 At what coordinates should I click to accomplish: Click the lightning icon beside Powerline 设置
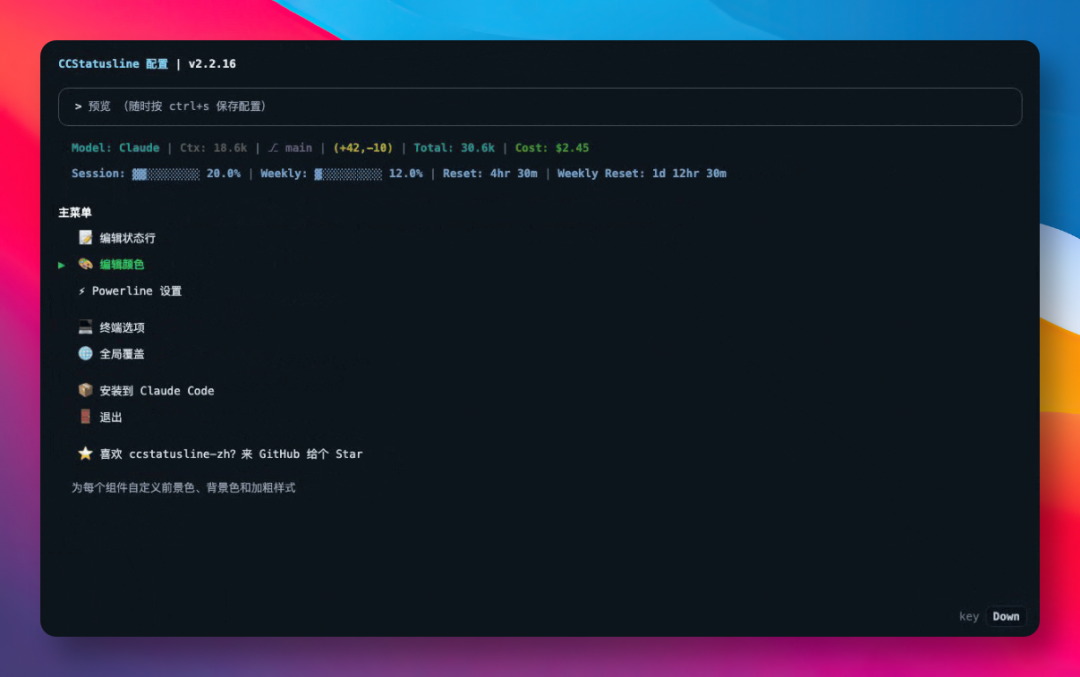point(82,291)
